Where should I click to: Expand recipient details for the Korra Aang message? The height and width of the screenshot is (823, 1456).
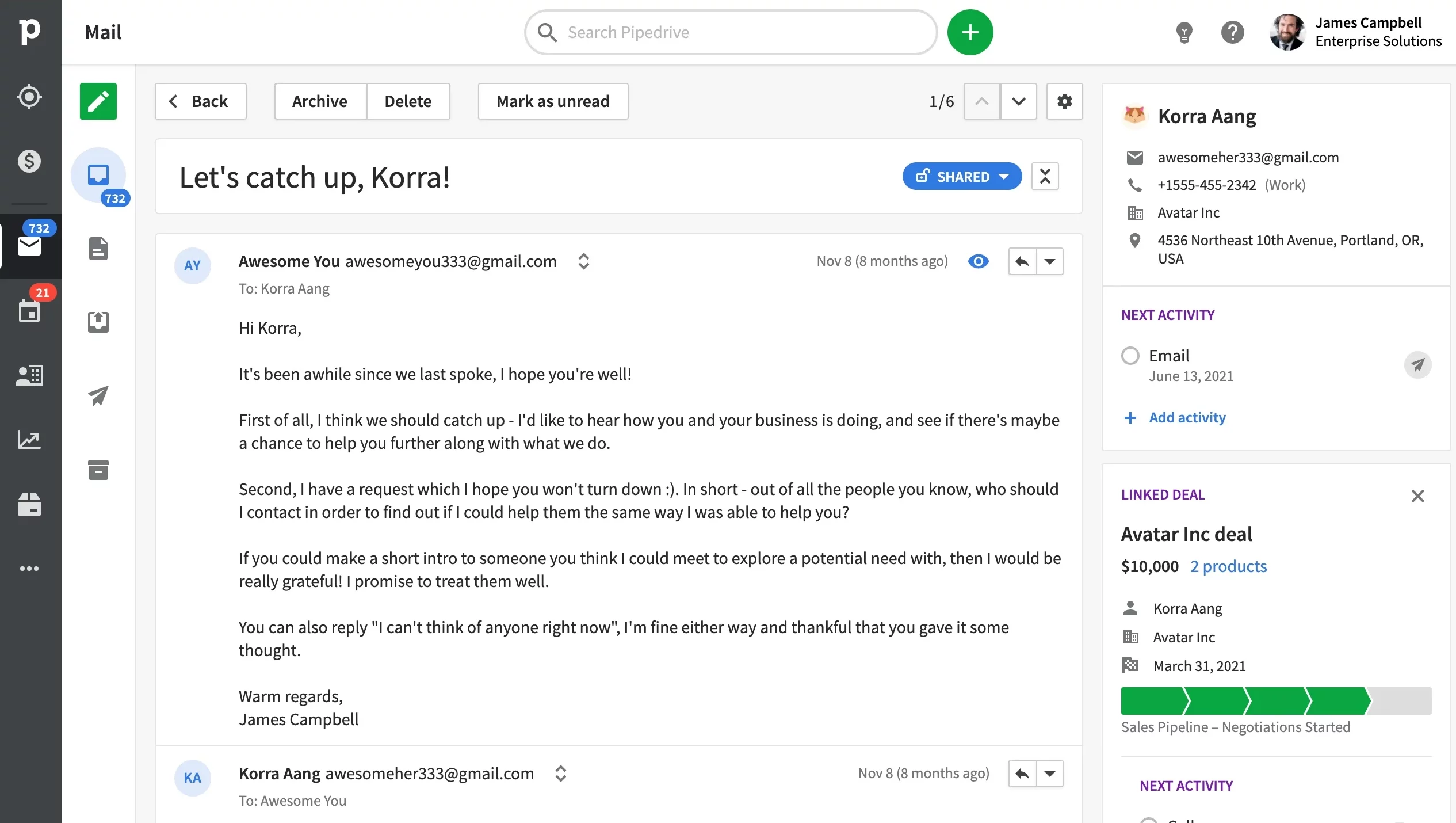click(561, 774)
